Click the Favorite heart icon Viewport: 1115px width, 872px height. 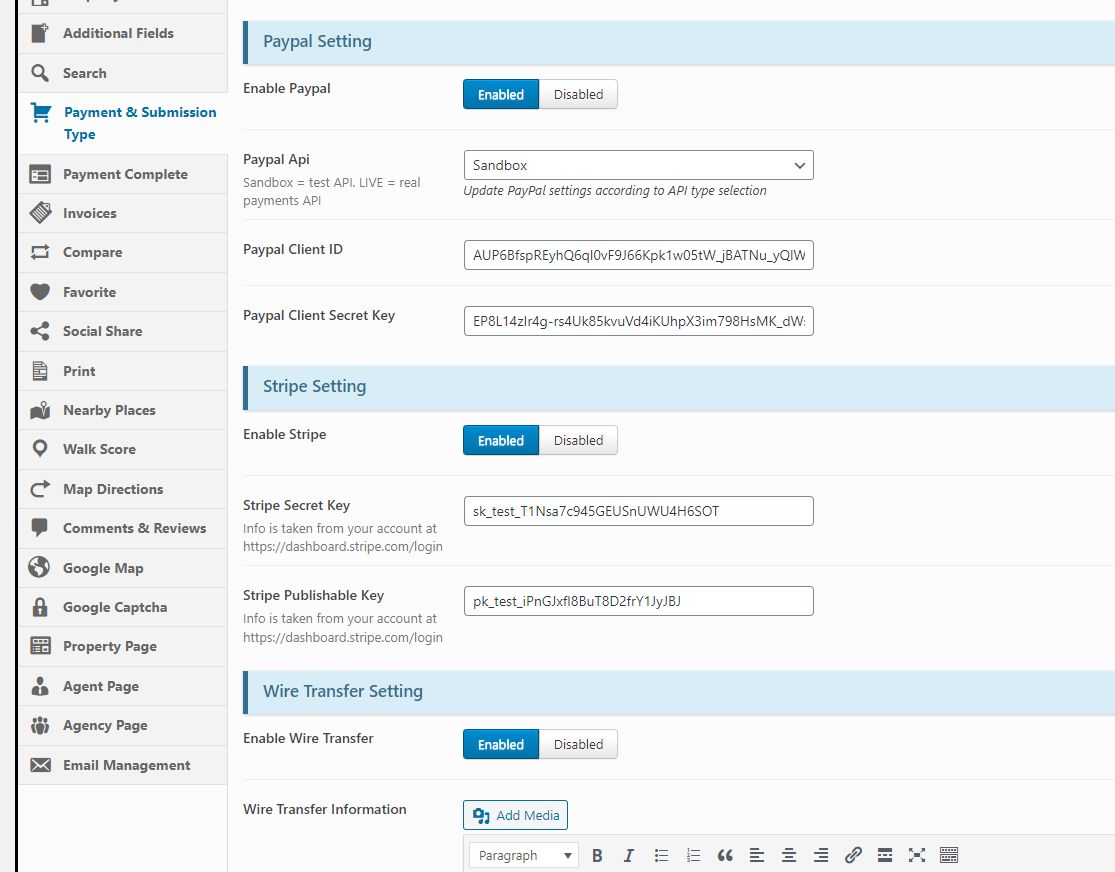click(41, 292)
